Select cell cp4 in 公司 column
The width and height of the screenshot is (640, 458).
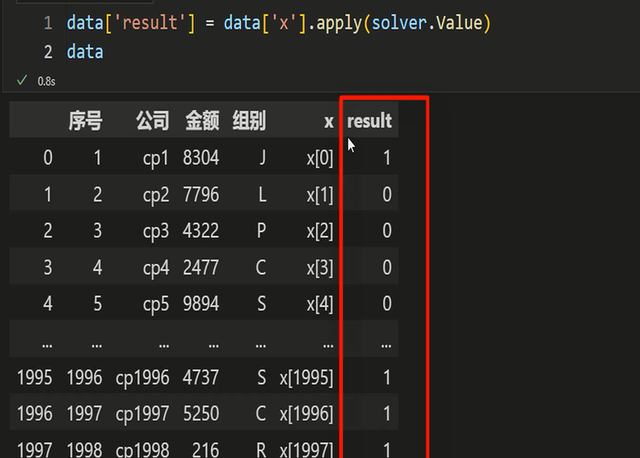[x=156, y=267]
